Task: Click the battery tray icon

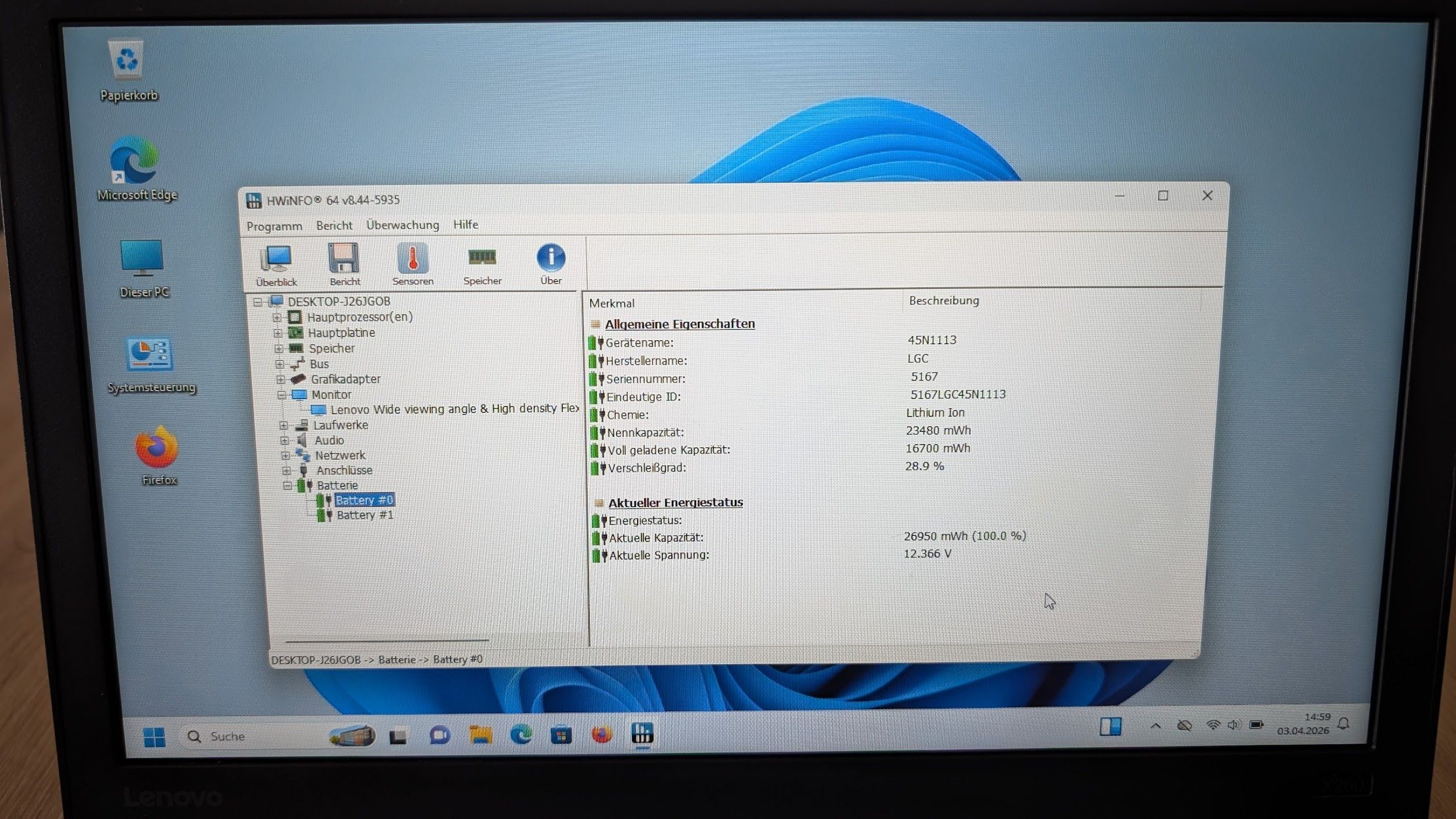Action: click(1257, 724)
